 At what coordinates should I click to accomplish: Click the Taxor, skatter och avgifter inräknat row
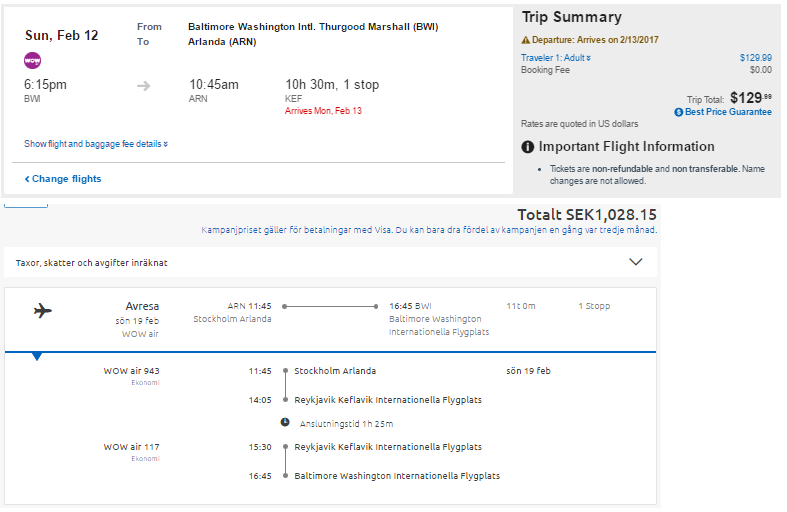[330, 262]
